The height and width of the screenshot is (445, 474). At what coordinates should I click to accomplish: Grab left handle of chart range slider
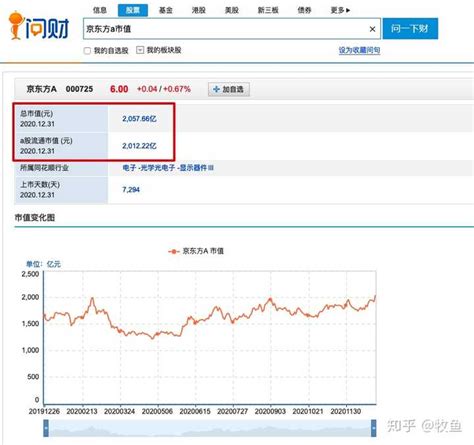click(46, 428)
